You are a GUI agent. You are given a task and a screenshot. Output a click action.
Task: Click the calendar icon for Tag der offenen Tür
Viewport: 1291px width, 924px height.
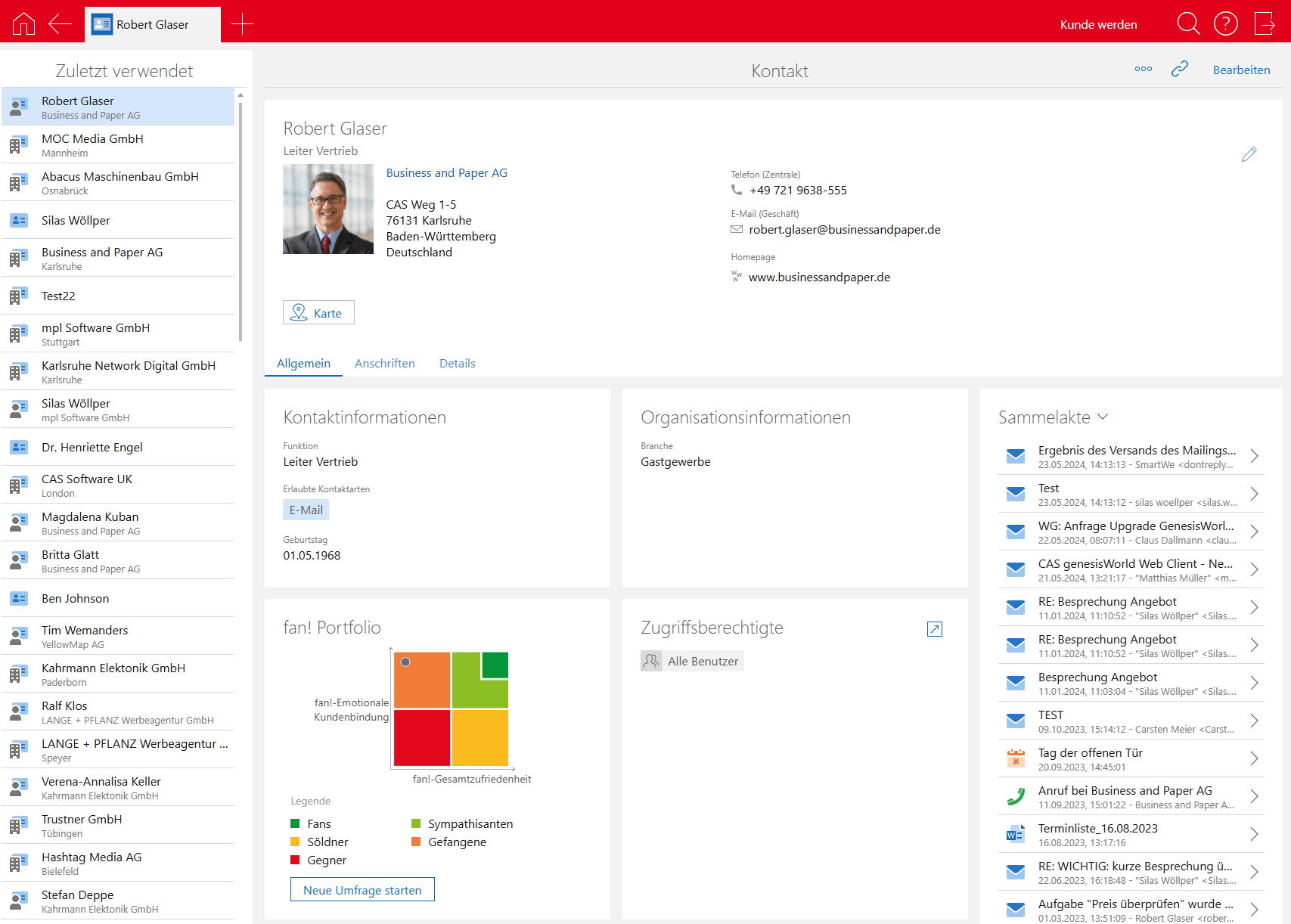1016,758
